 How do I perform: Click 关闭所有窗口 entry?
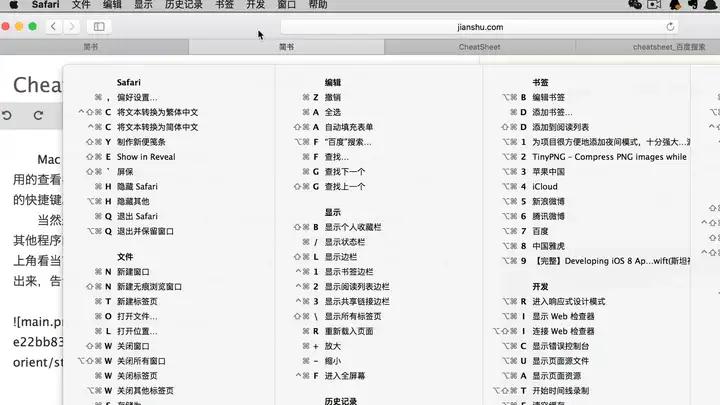tap(141, 361)
